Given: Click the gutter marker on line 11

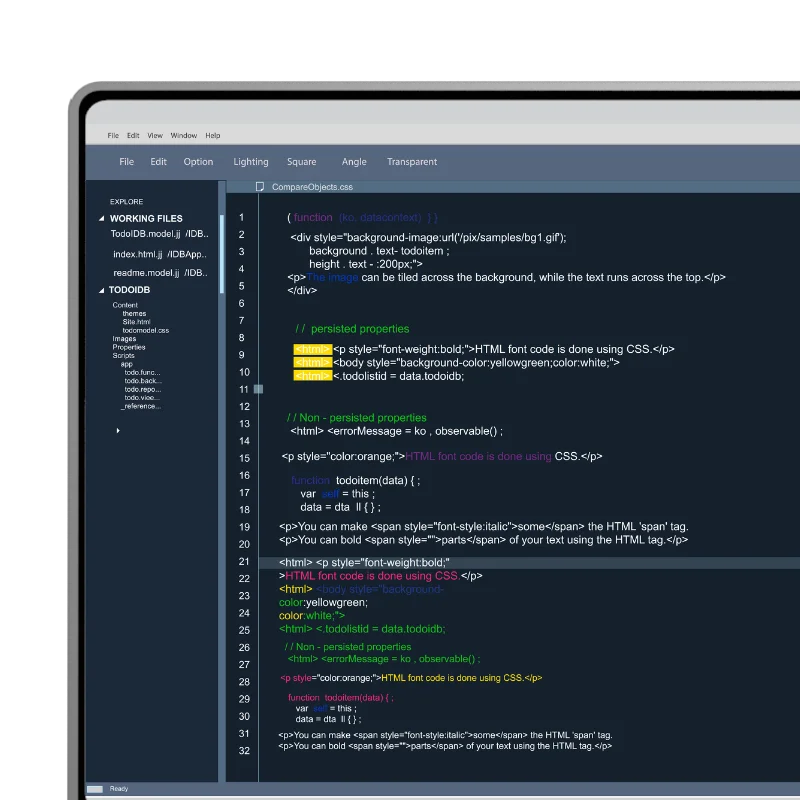Looking at the screenshot, I should (x=258, y=389).
